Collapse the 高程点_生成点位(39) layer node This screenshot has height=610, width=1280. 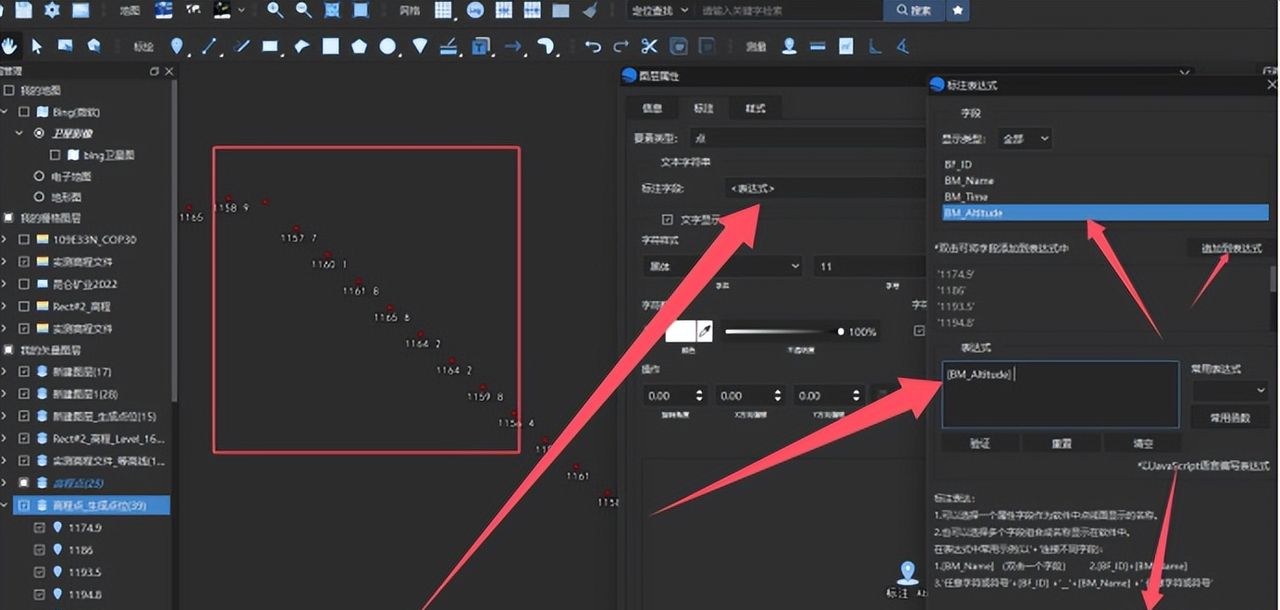(x=6, y=506)
